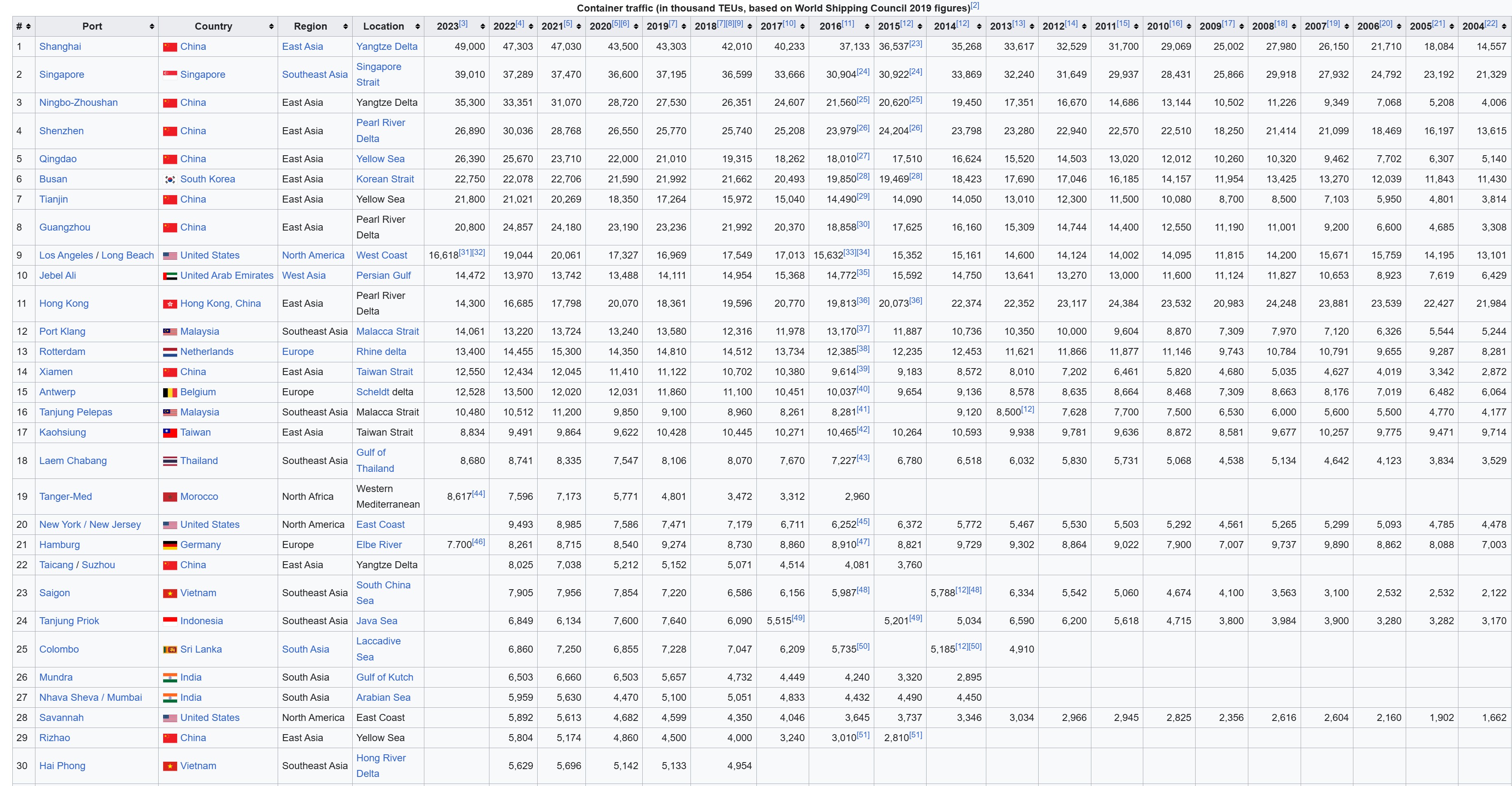Sort by 2022 column sort arrows
Screen dimensions: 1512x786
point(531,26)
